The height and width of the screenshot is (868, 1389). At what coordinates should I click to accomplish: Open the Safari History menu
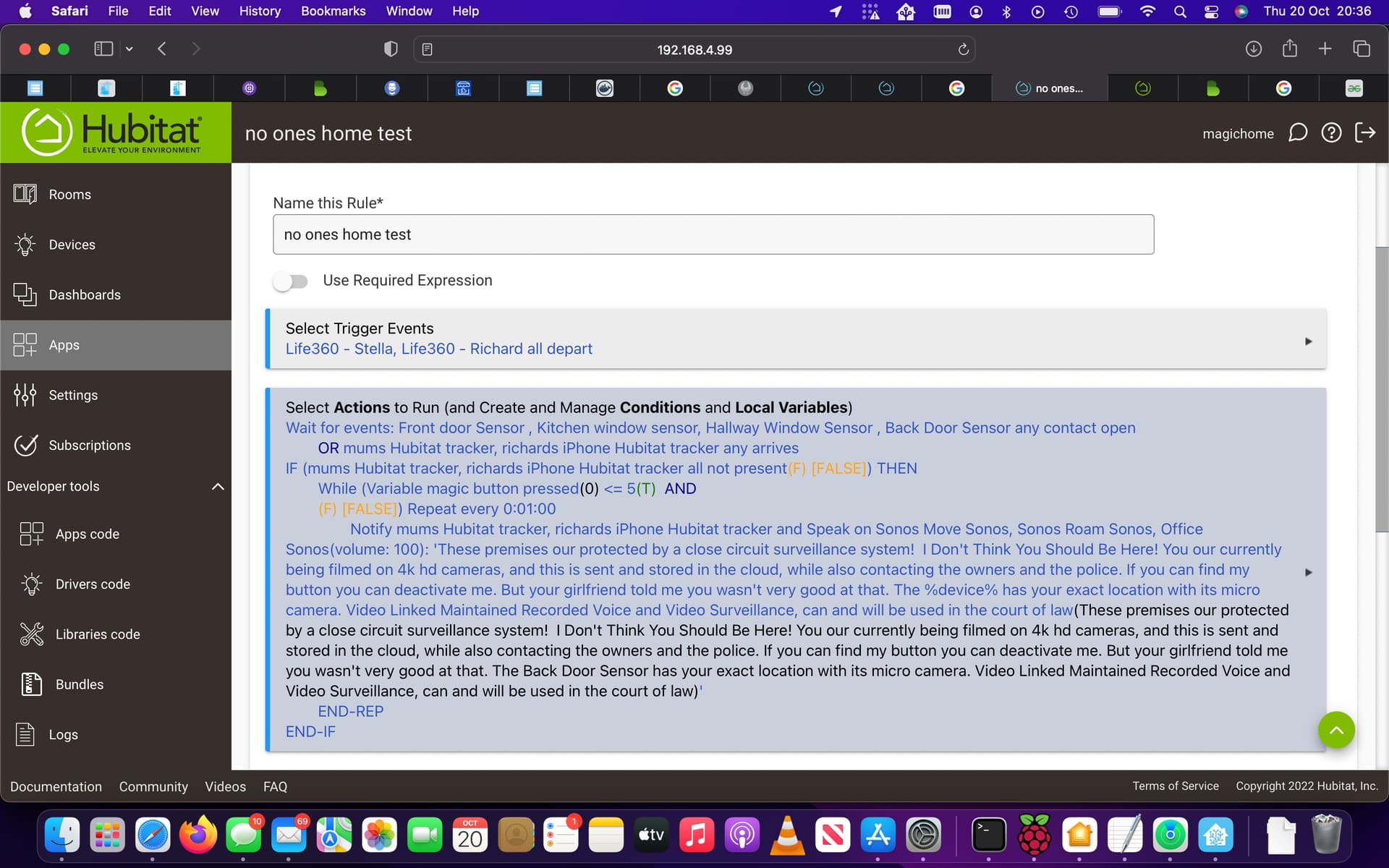pyautogui.click(x=260, y=11)
